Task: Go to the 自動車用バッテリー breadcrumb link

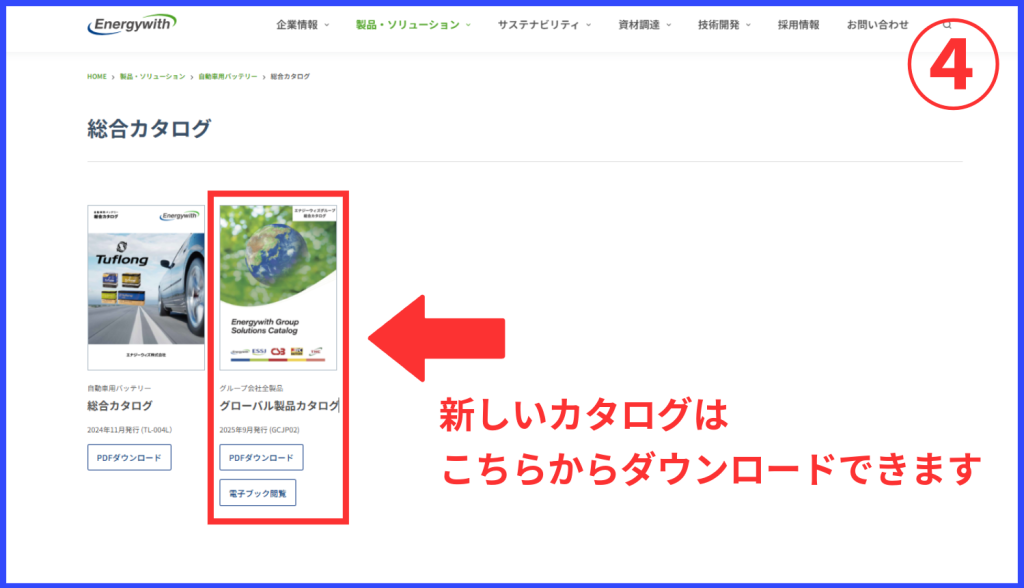Action: [228, 76]
